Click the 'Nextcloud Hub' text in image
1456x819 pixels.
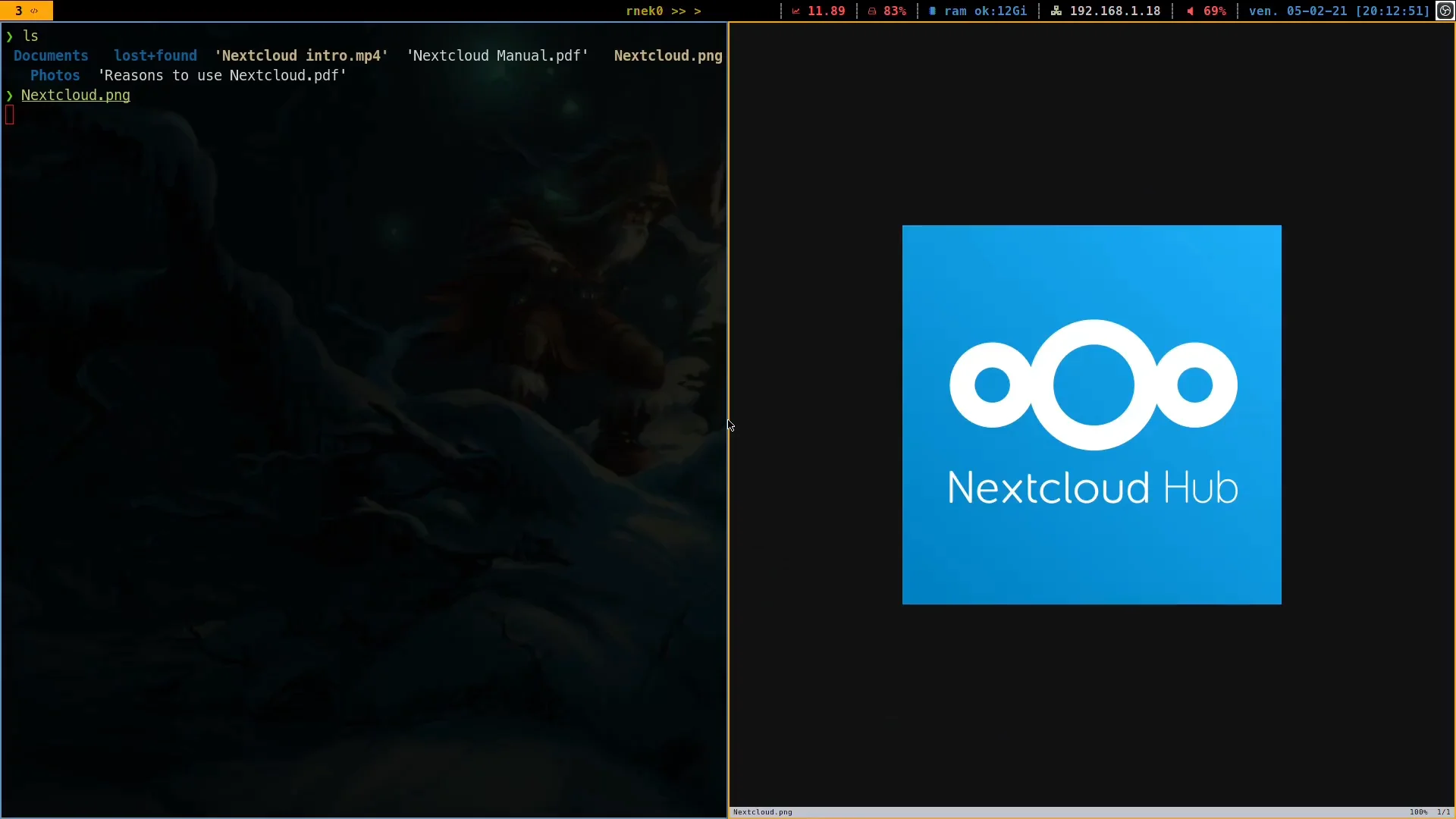pos(1093,488)
